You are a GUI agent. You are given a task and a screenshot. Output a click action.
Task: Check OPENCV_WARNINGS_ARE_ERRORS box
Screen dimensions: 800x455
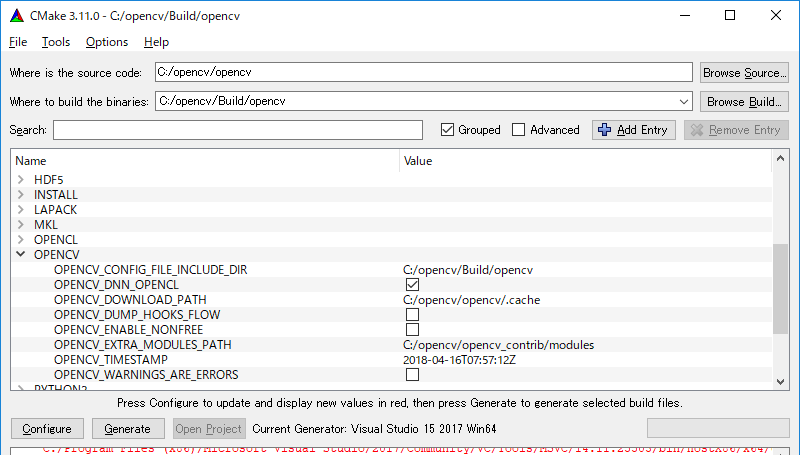pos(412,375)
